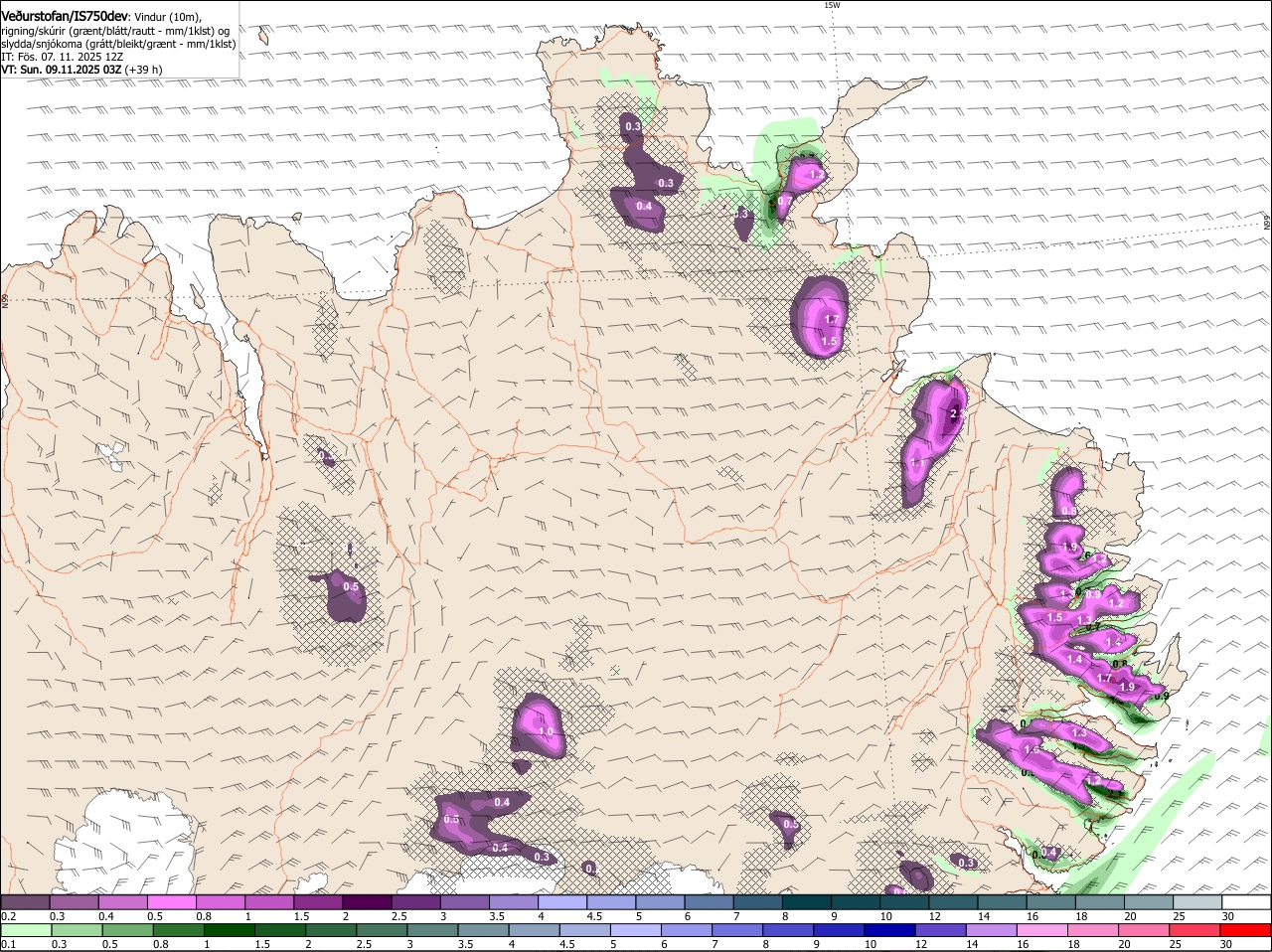
Task: Pick the white upper legend swatch at 30
Action: point(1247,901)
